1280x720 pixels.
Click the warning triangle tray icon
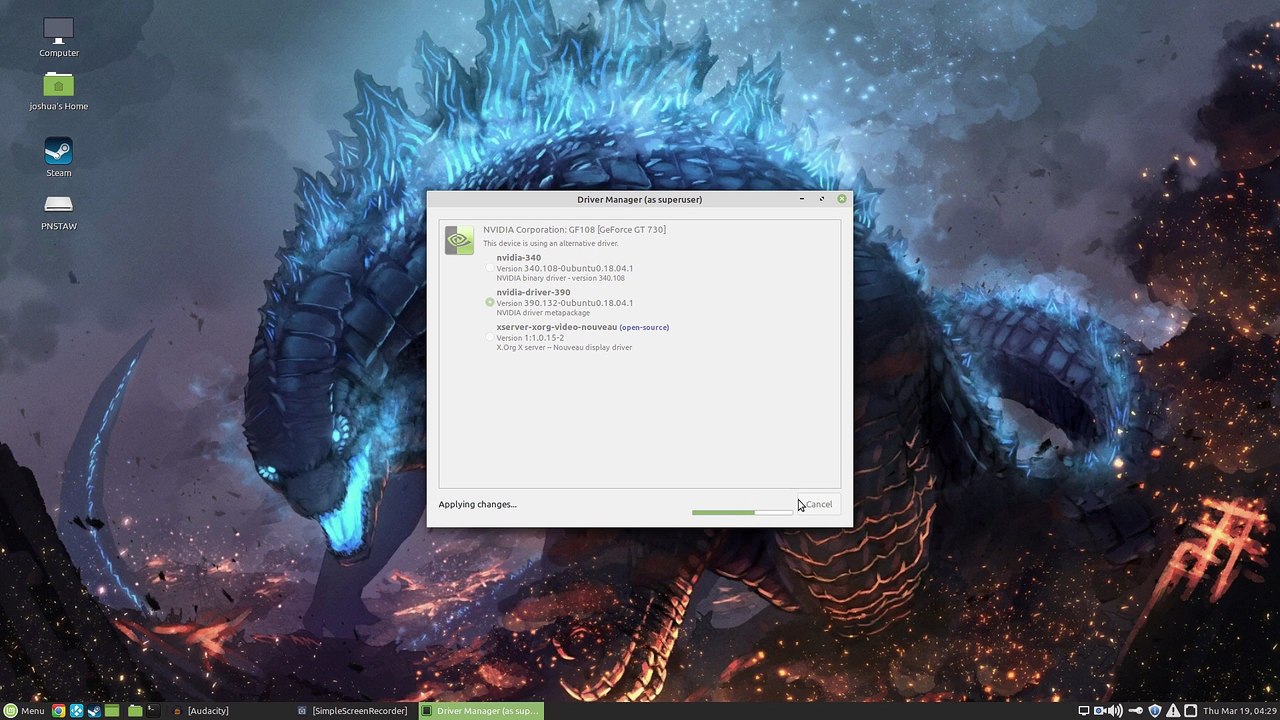[1173, 711]
